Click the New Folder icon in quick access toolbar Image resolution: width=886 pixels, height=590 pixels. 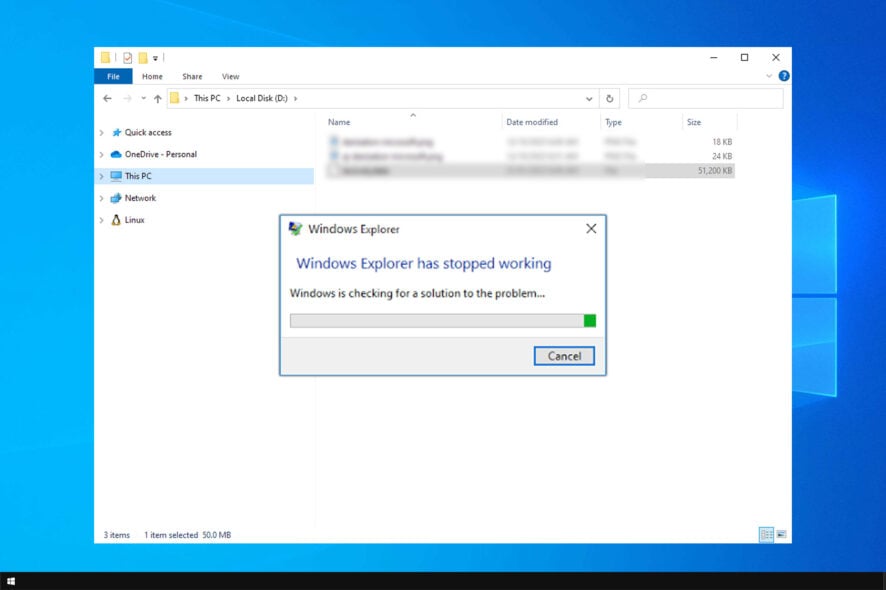point(141,57)
